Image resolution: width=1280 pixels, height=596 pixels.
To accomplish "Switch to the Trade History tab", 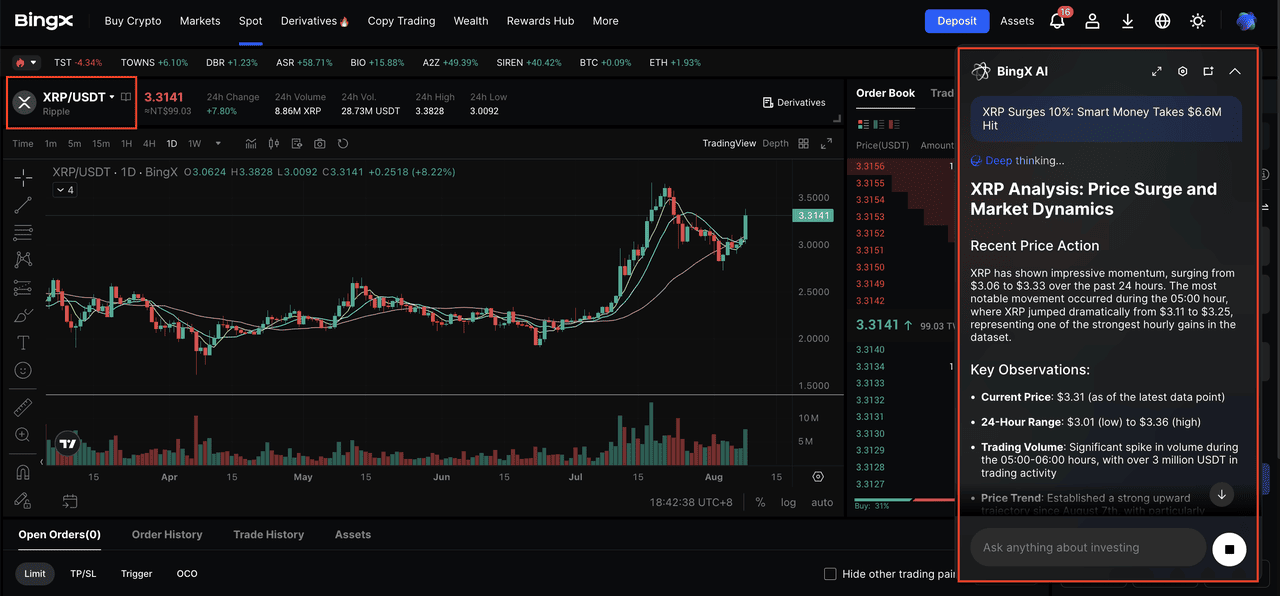I will coord(269,535).
